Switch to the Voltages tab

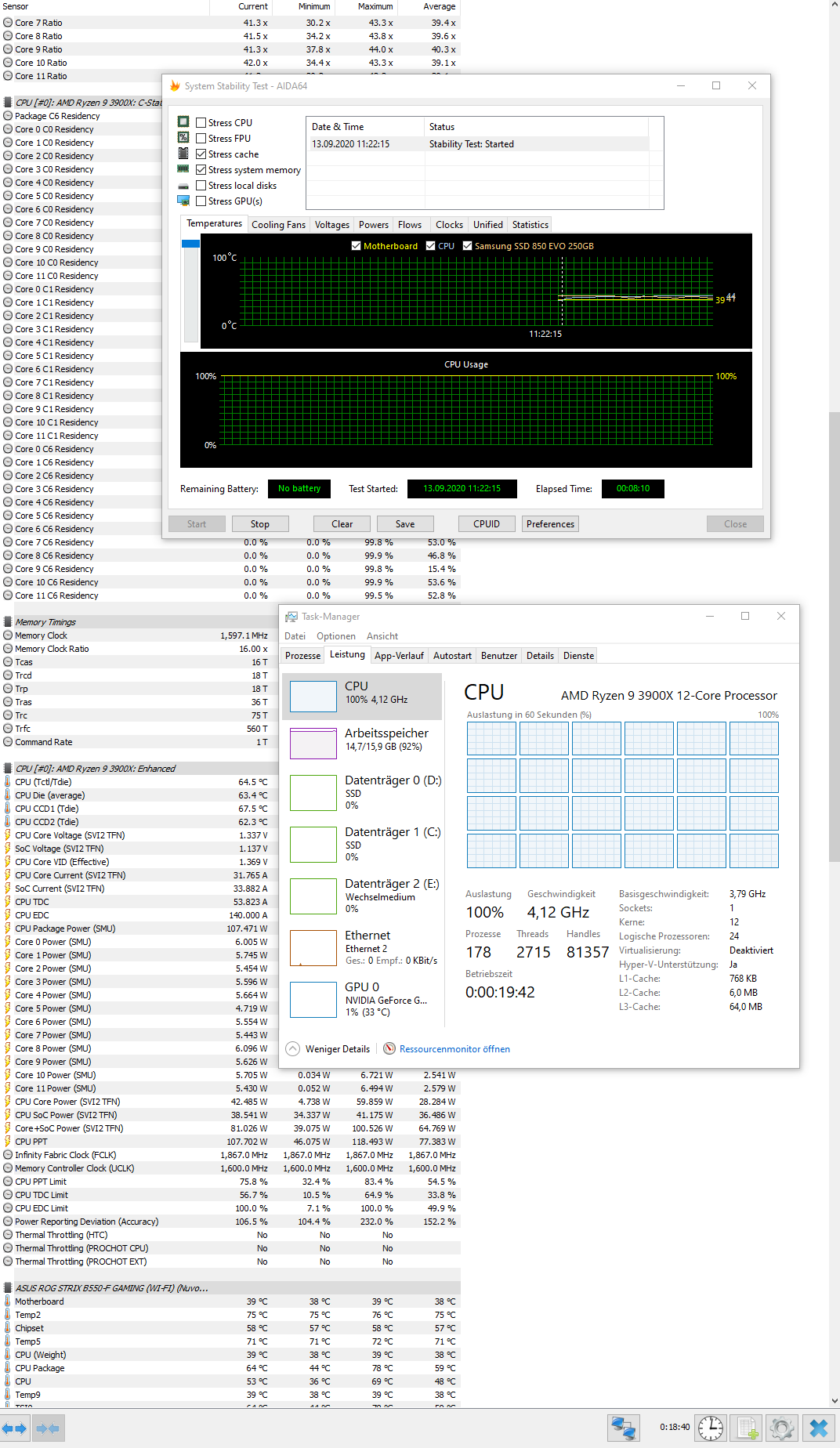[332, 225]
